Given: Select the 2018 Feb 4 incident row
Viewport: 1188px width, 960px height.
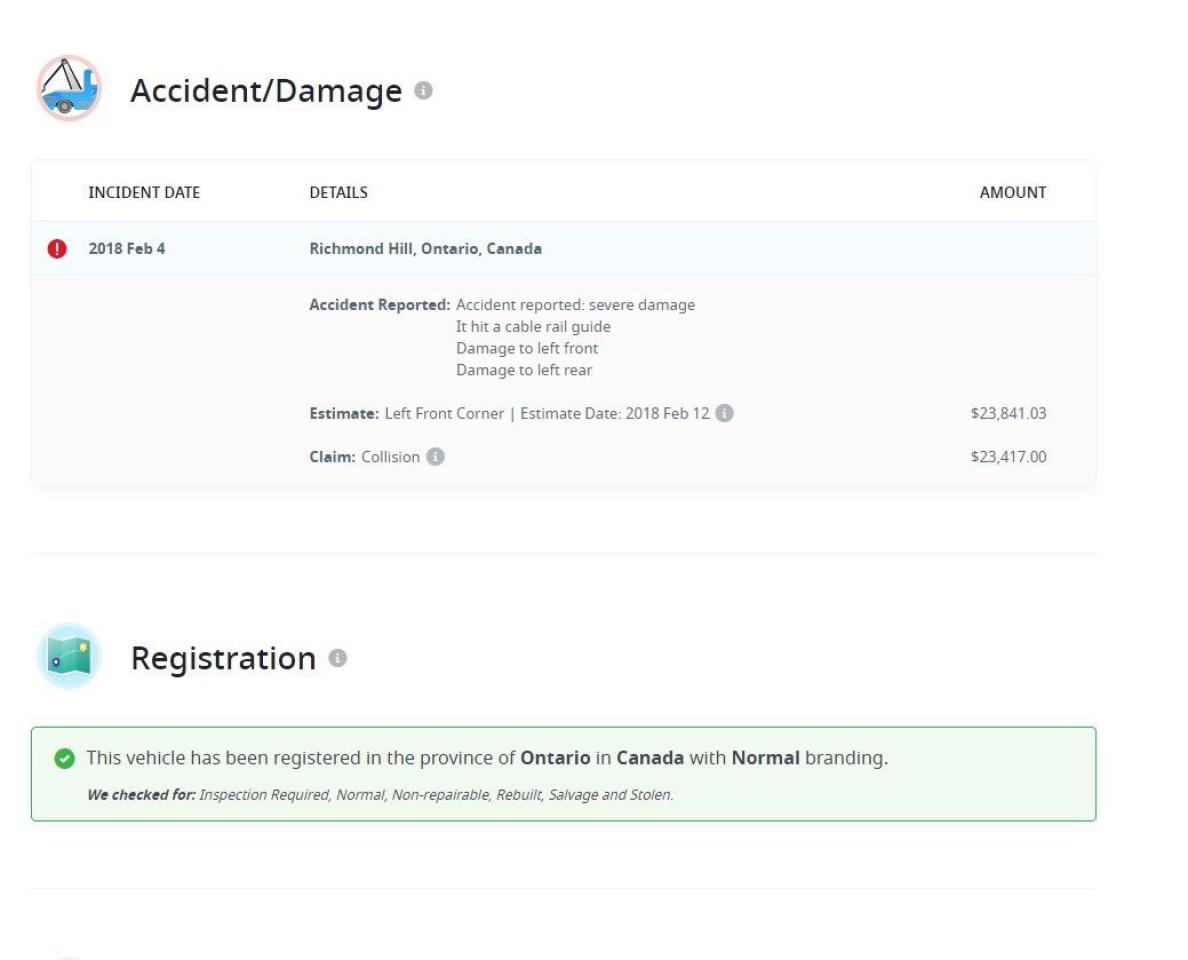Looking at the screenshot, I should [564, 249].
